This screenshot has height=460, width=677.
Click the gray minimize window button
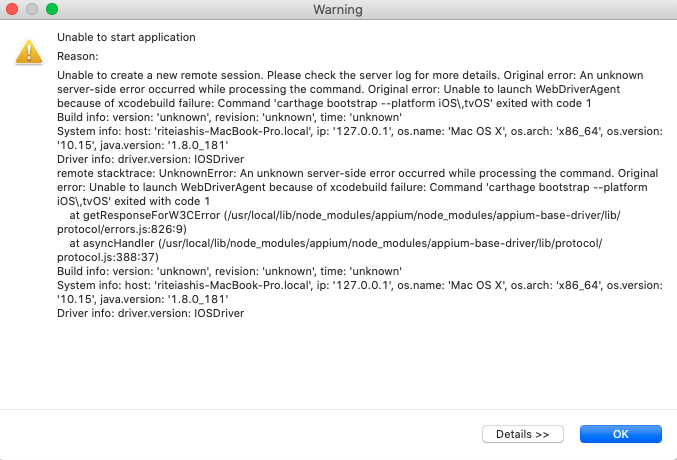32,10
